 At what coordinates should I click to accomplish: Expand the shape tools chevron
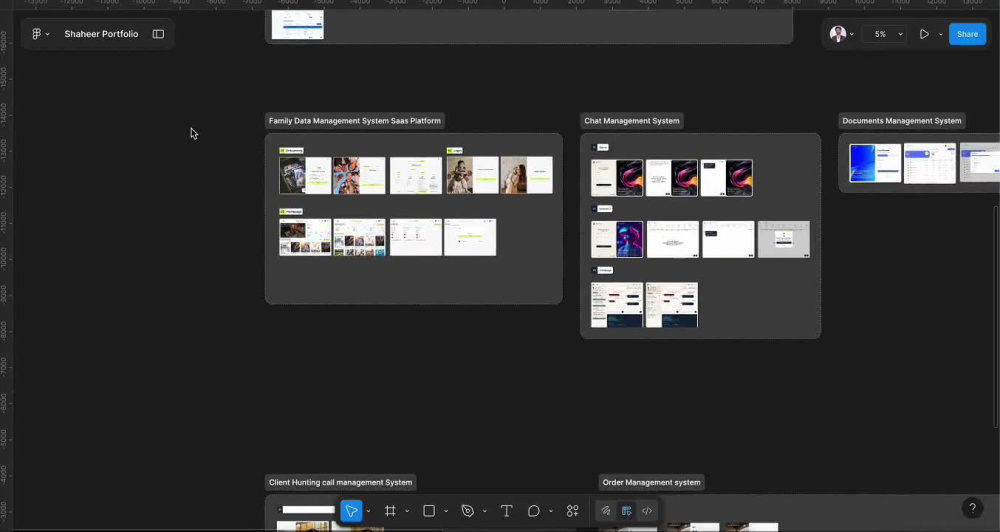[446, 511]
